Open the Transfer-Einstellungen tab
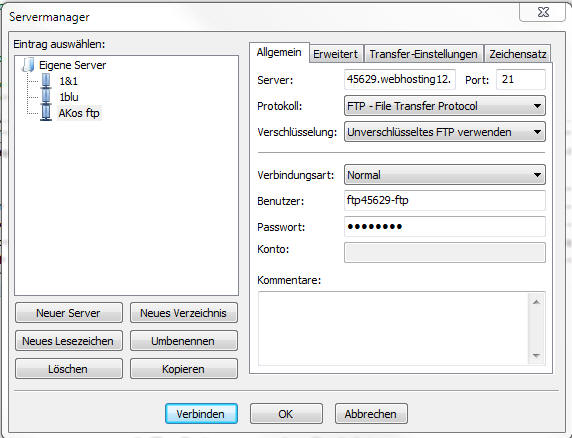Screen dimensions: 572x438 pyautogui.click(x=424, y=54)
